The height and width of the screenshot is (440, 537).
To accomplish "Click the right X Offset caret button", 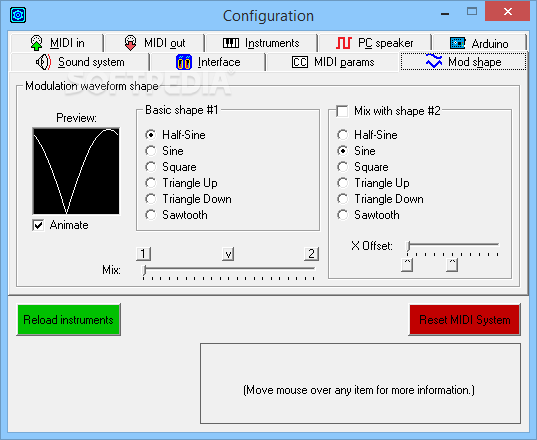I will click(452, 265).
